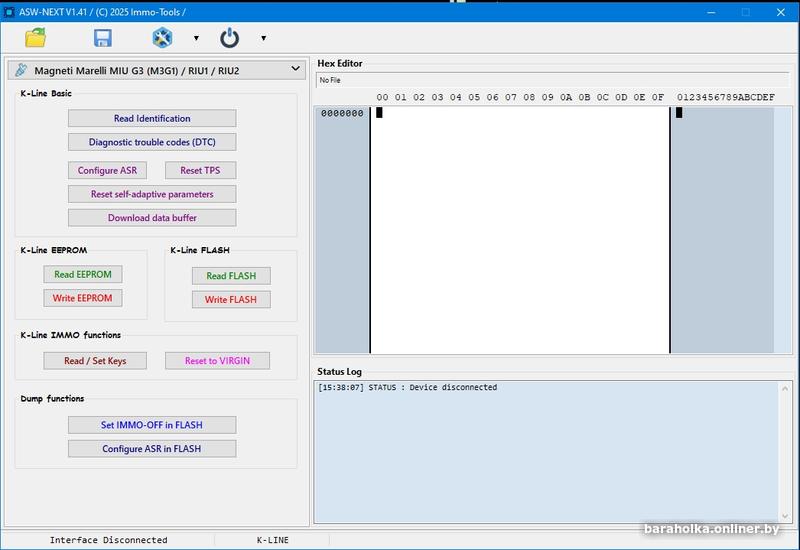Click the ASW-NEXT app icon in title bar
The height and width of the screenshot is (550, 800).
coord(8,12)
